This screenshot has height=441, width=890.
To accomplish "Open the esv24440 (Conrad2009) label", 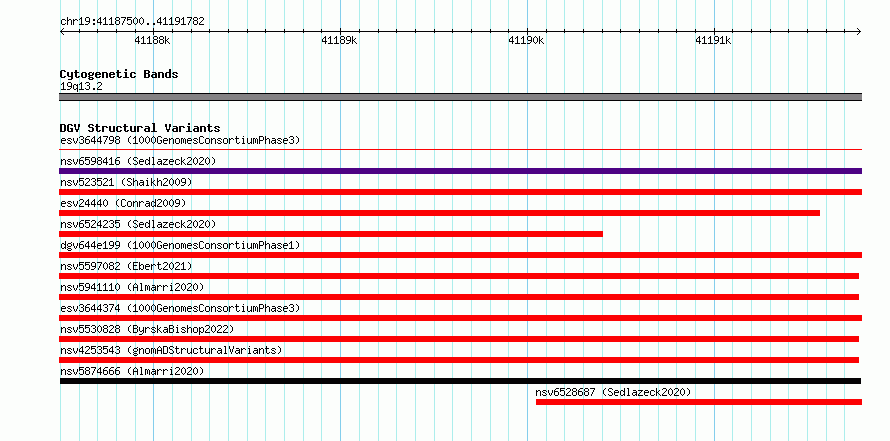I will click(123, 203).
